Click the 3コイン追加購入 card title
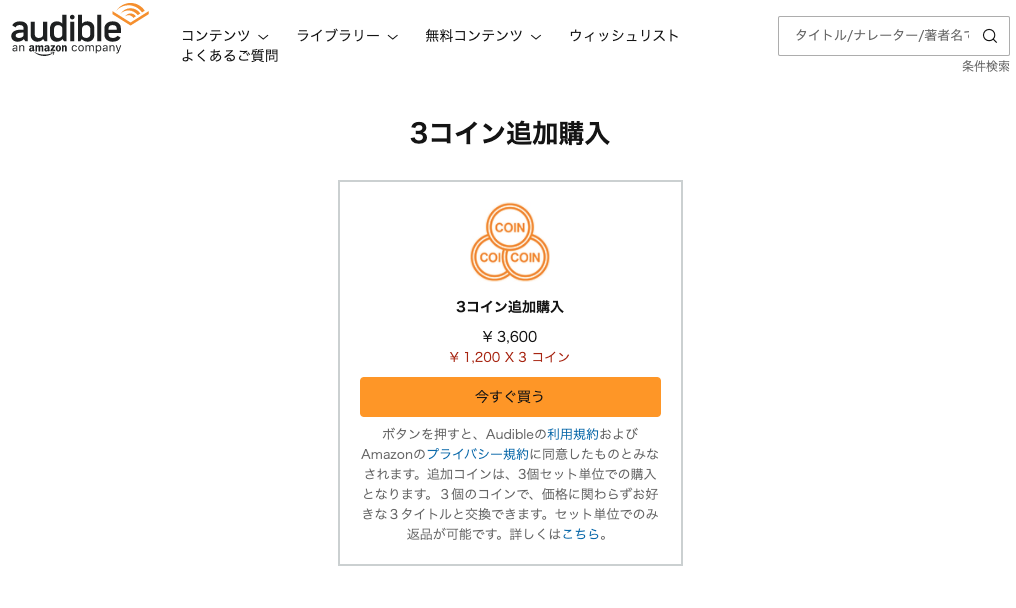The height and width of the screenshot is (608, 1016). click(510, 307)
